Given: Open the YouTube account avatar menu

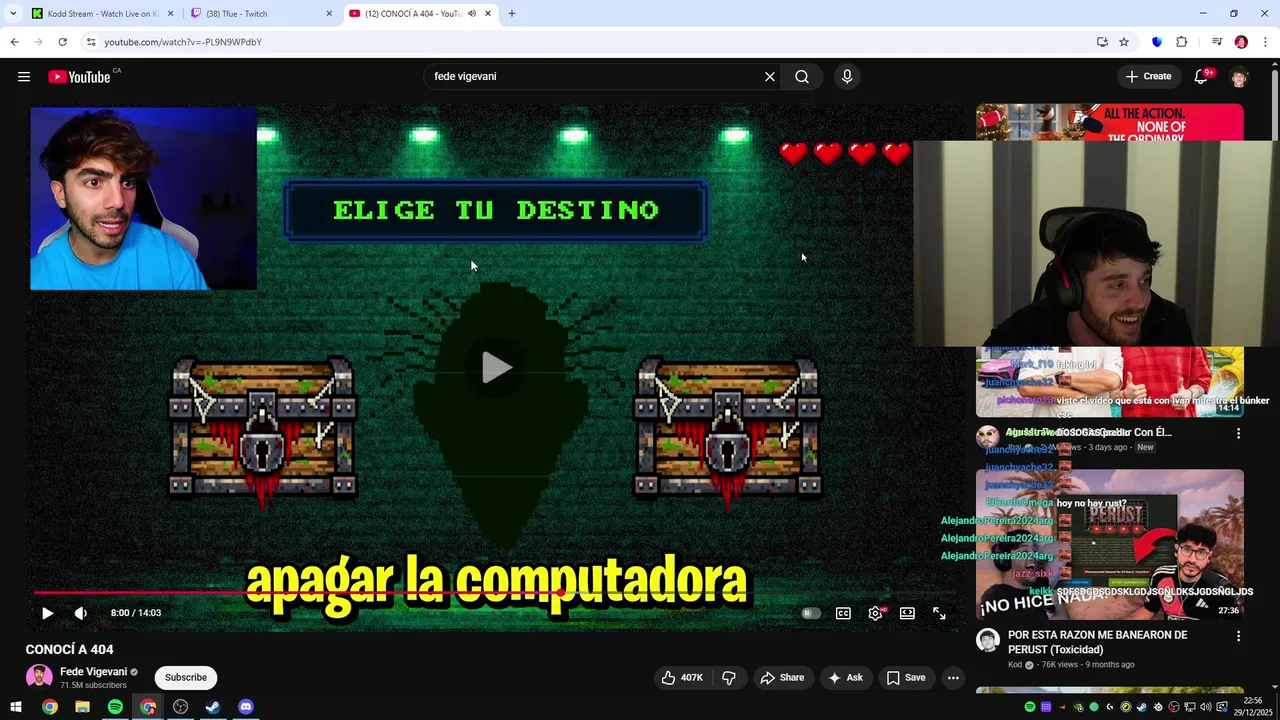Looking at the screenshot, I should click(1240, 77).
